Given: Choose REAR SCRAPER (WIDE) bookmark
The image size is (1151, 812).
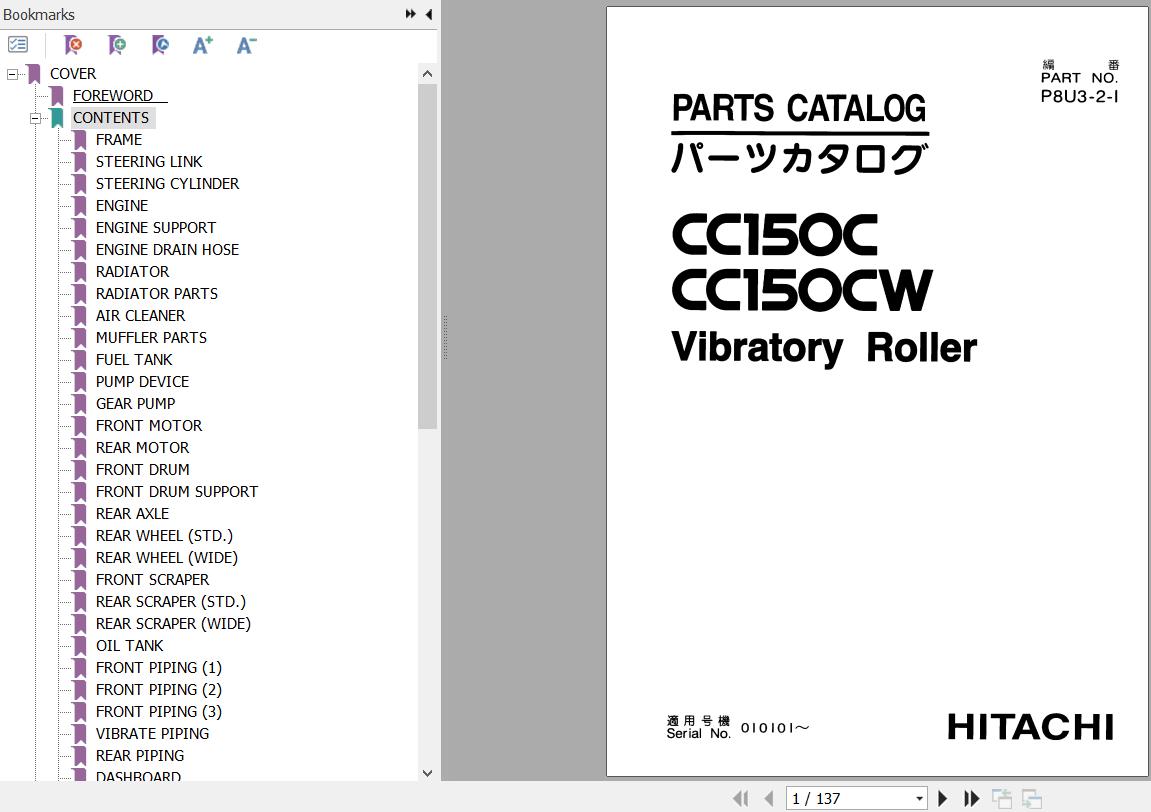Looking at the screenshot, I should click(x=173, y=624).
